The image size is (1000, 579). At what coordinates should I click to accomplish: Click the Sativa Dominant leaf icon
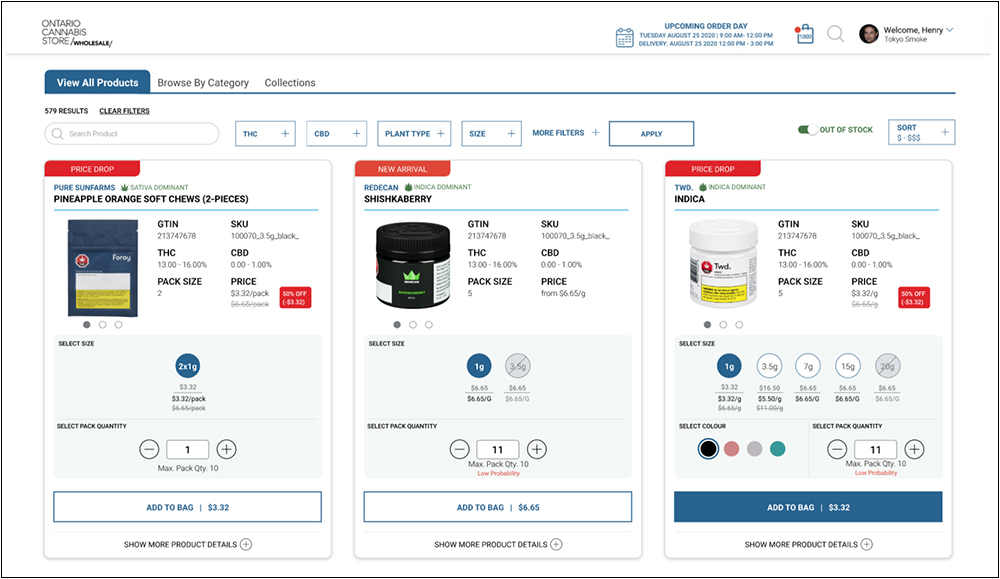click(x=124, y=187)
